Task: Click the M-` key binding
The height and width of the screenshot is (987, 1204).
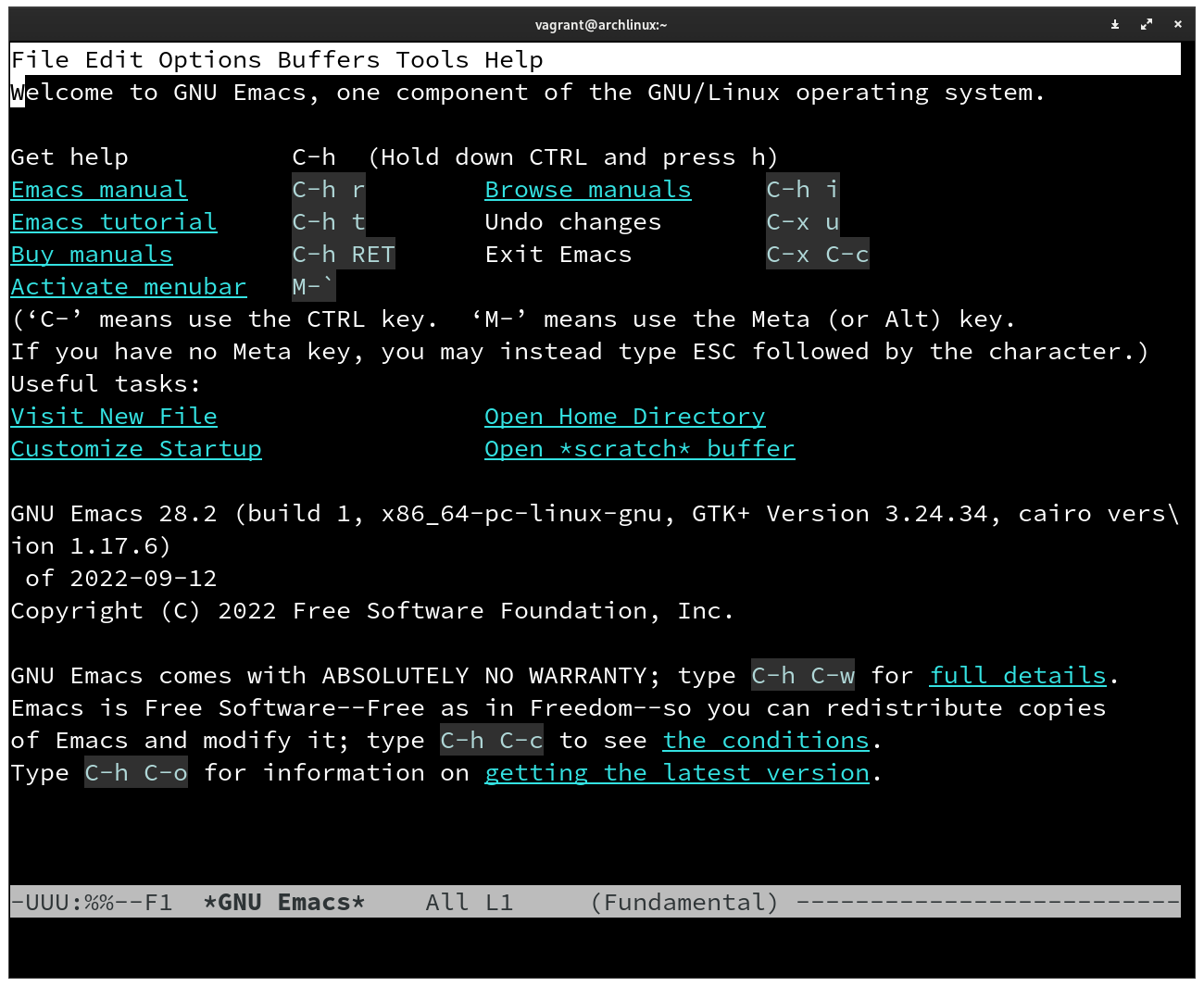Action: point(314,287)
